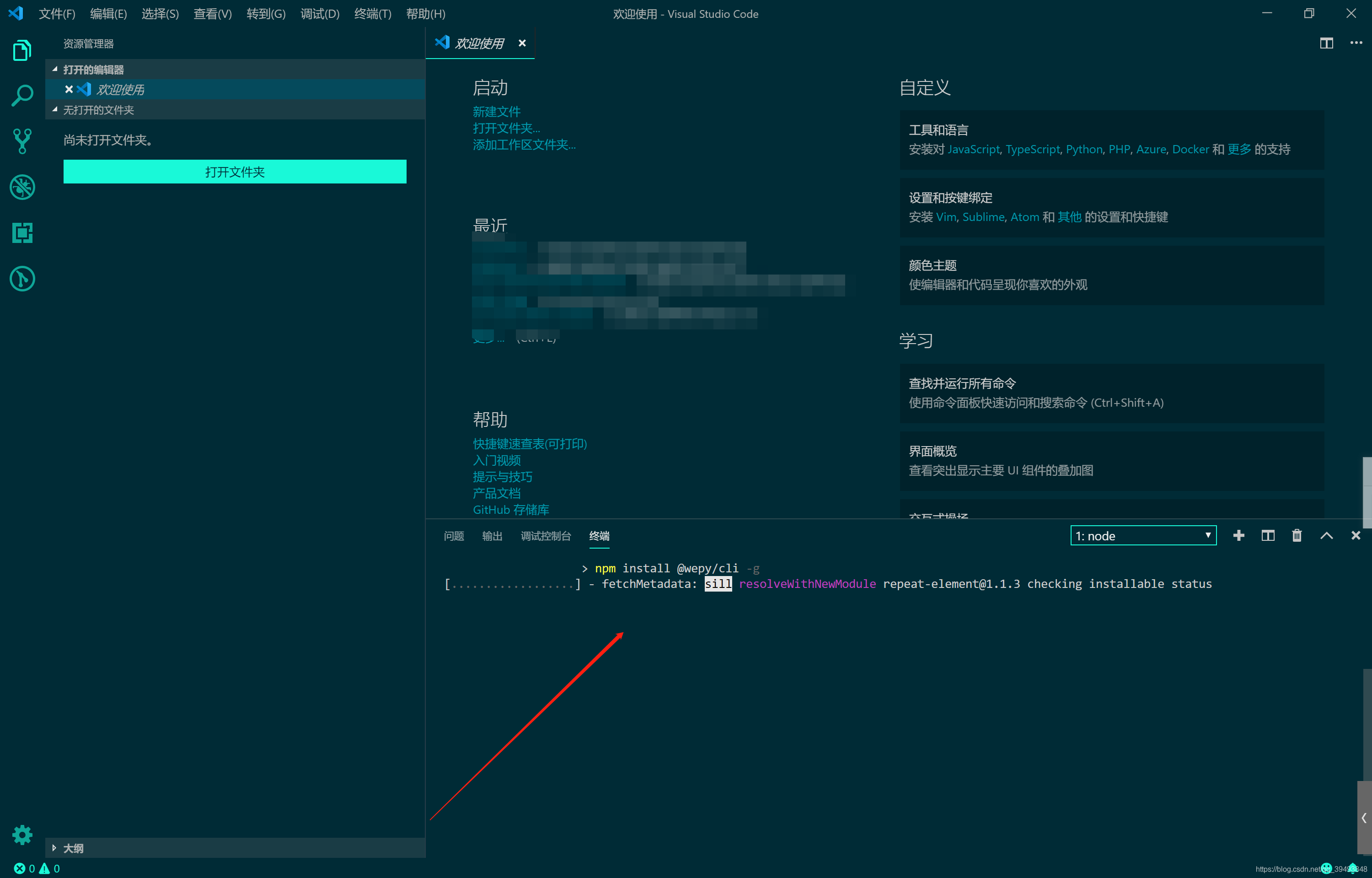The height and width of the screenshot is (878, 1372).
Task: Collapse the 打开的编辑器 section
Action: point(235,70)
